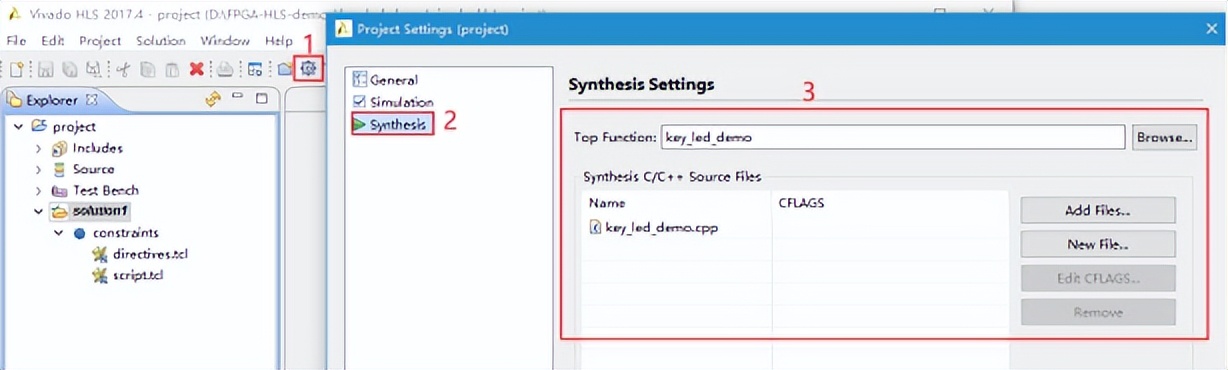1228x370 pixels.
Task: Click the Add Files... button
Action: 1098,210
